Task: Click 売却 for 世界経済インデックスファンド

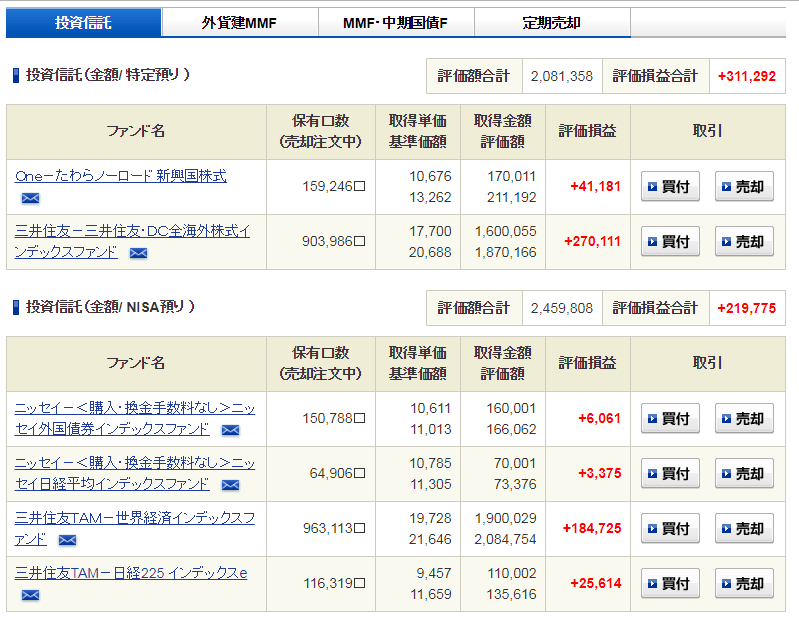Action: (x=744, y=529)
